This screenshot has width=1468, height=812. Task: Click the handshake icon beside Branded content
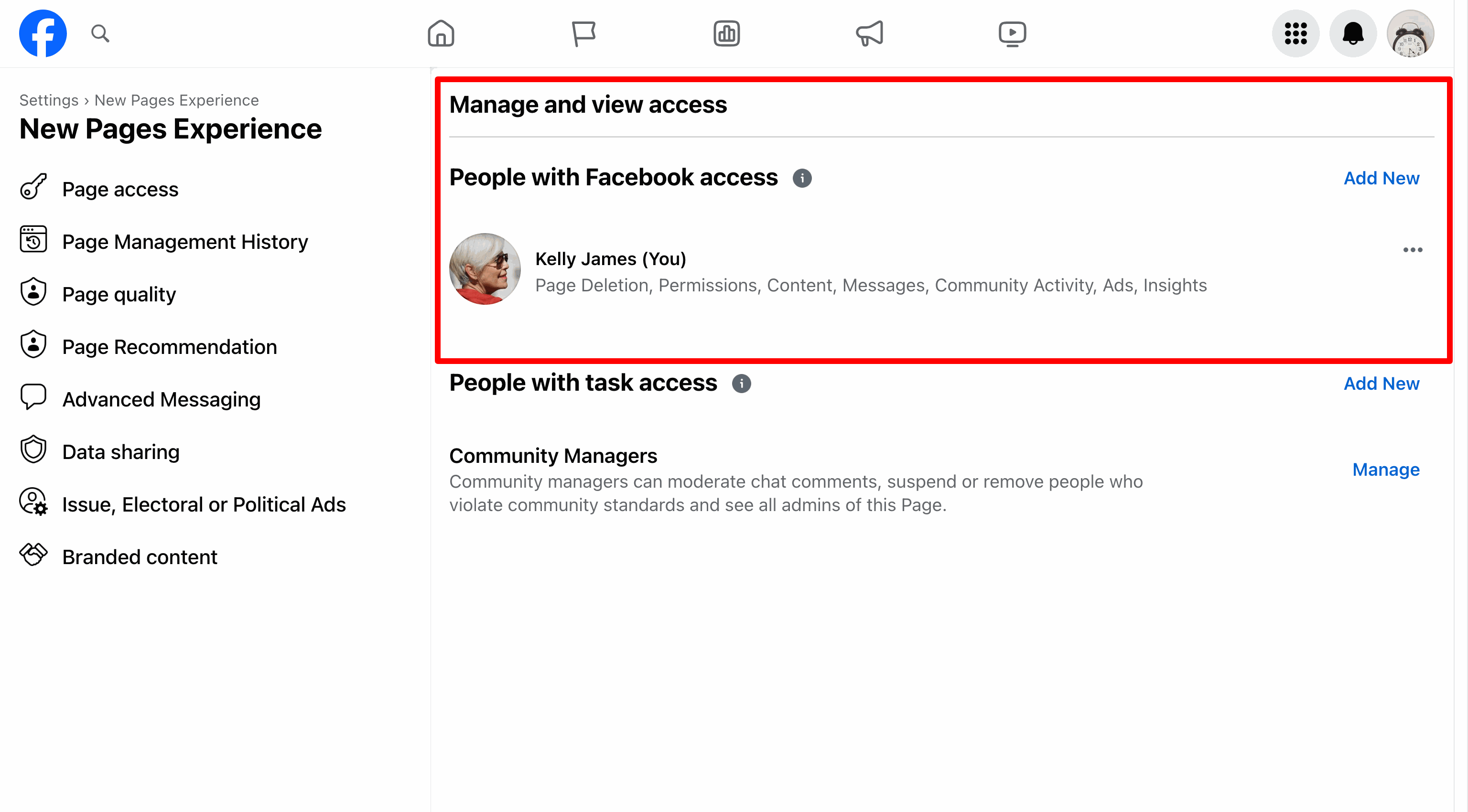tap(33, 554)
